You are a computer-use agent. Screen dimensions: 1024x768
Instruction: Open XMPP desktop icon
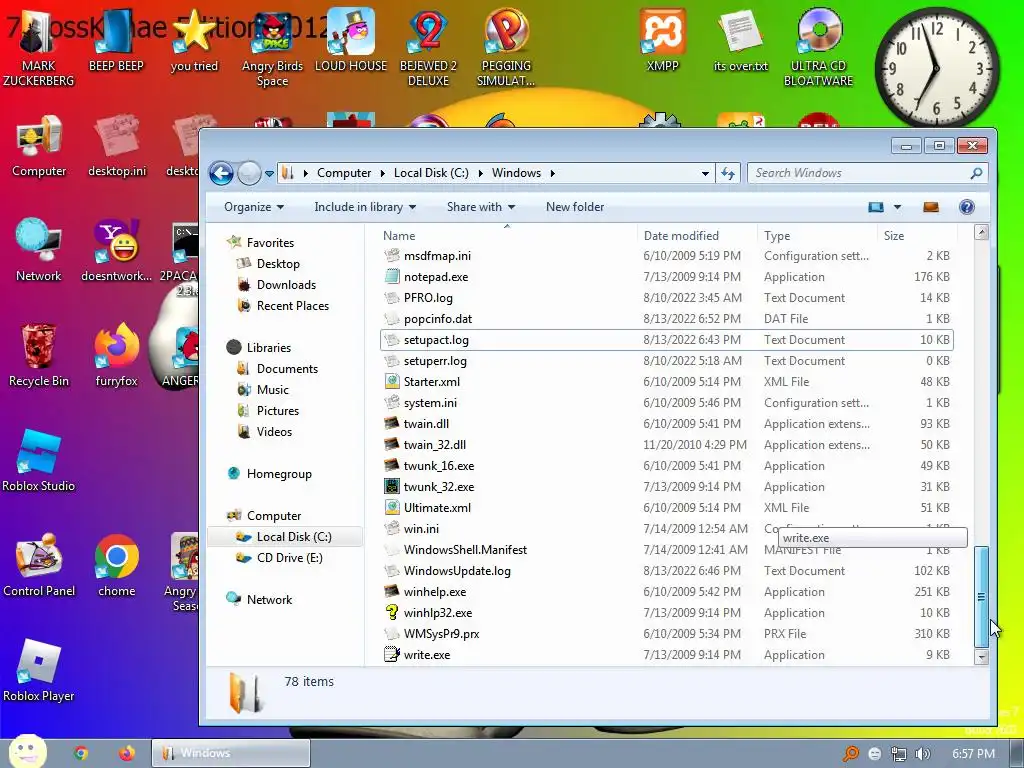pyautogui.click(x=662, y=40)
